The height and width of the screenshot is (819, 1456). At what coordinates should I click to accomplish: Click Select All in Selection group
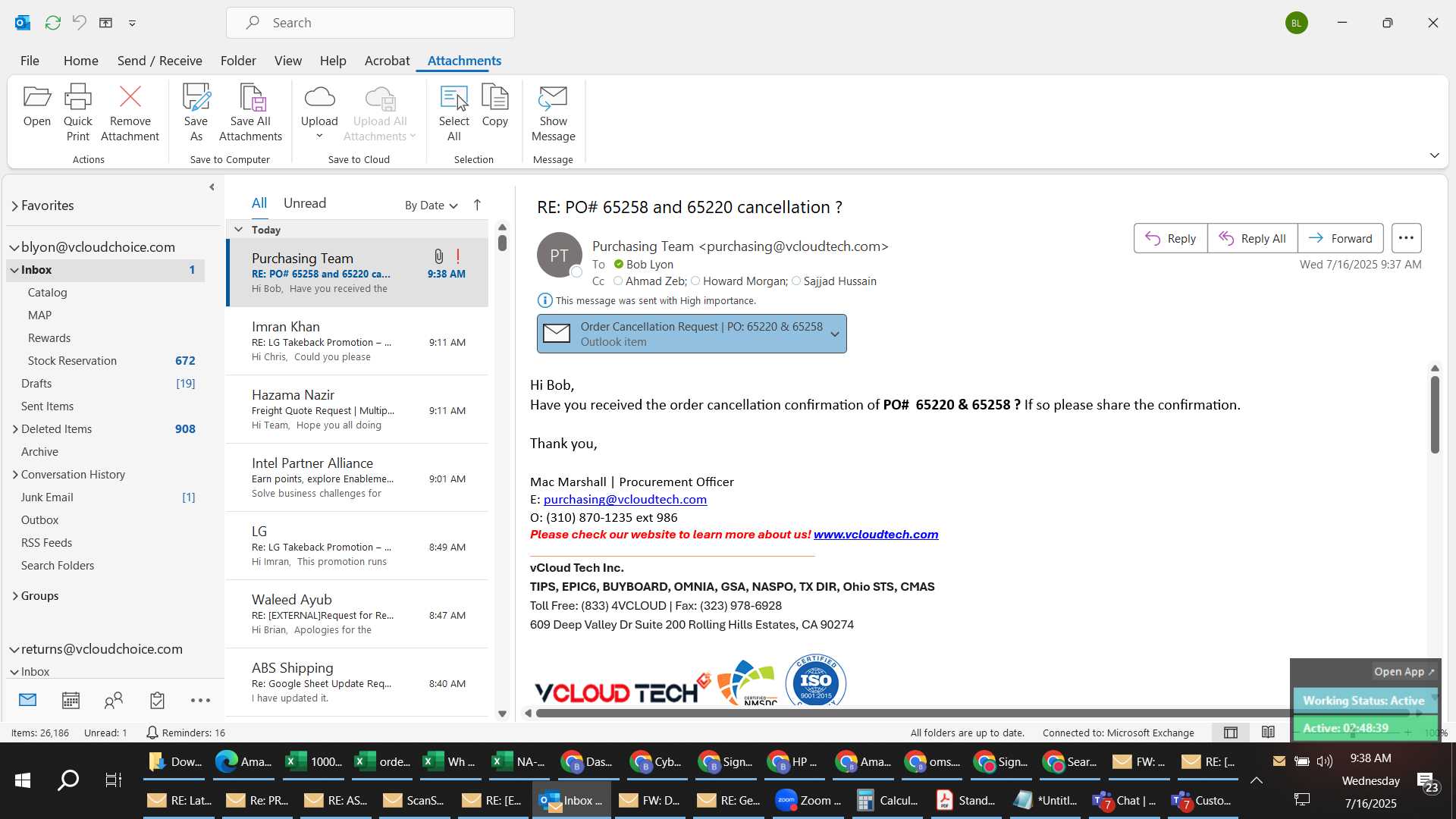(x=453, y=113)
